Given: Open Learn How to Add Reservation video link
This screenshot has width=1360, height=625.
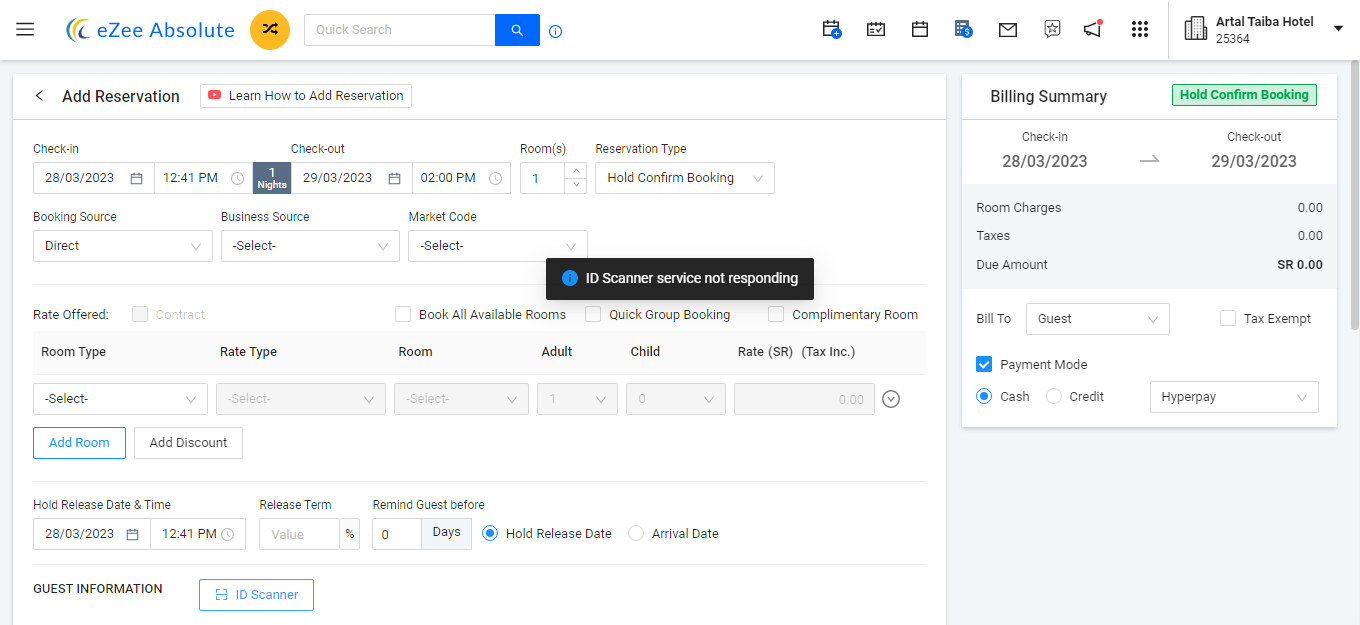Looking at the screenshot, I should [306, 96].
